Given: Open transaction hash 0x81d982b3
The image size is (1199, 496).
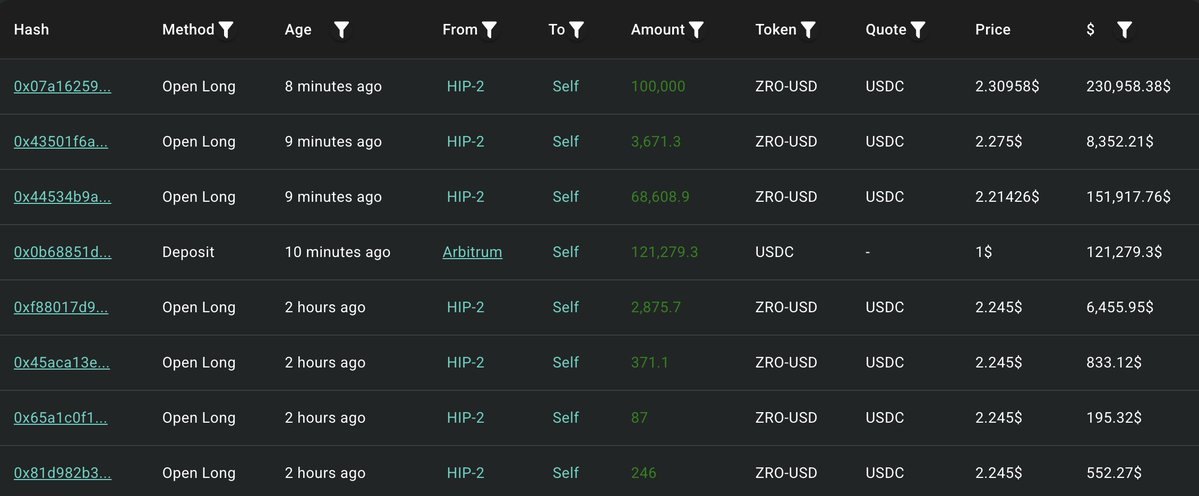Looking at the screenshot, I should (62, 473).
